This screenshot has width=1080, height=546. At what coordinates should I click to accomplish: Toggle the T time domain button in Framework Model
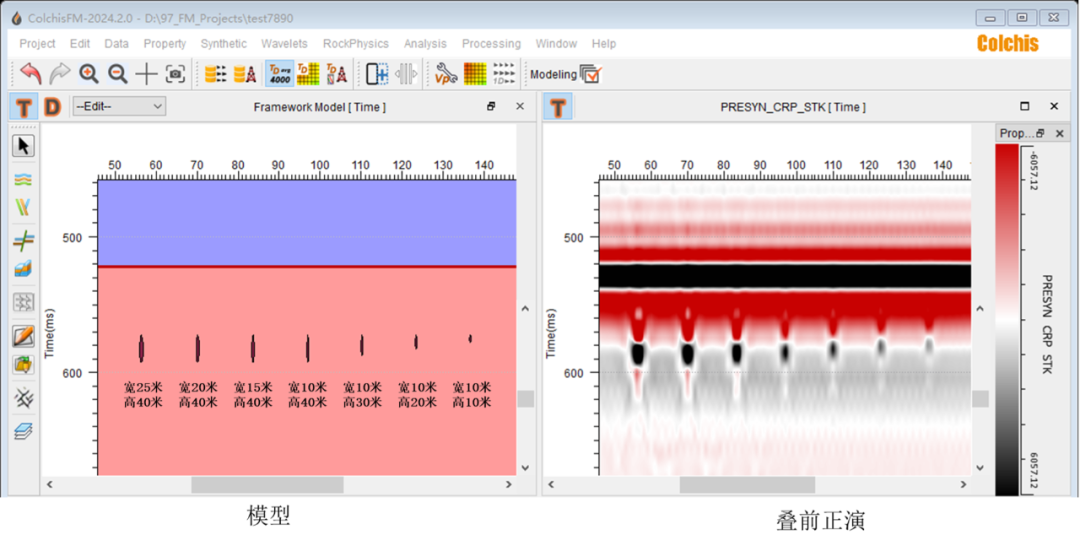coord(24,107)
